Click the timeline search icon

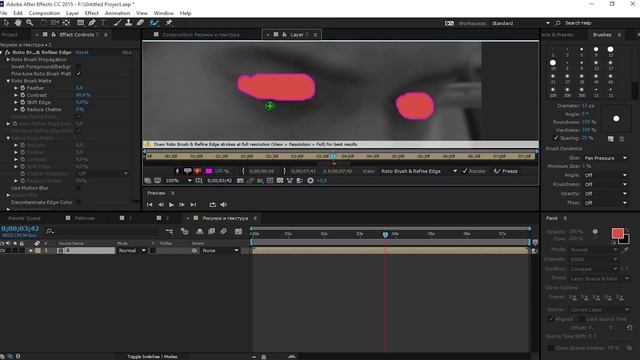pyautogui.click(x=50, y=231)
